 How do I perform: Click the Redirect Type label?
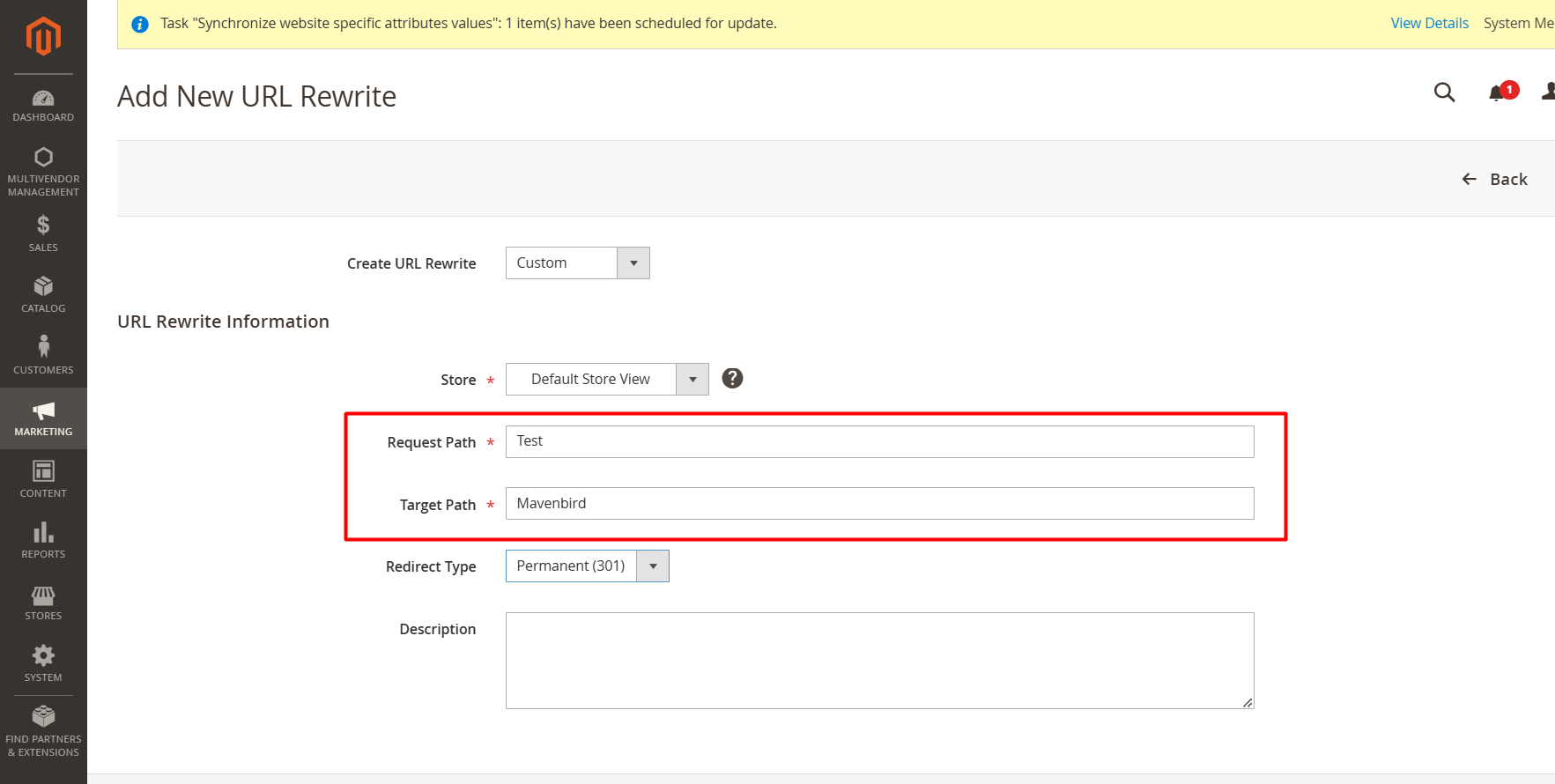tap(431, 566)
